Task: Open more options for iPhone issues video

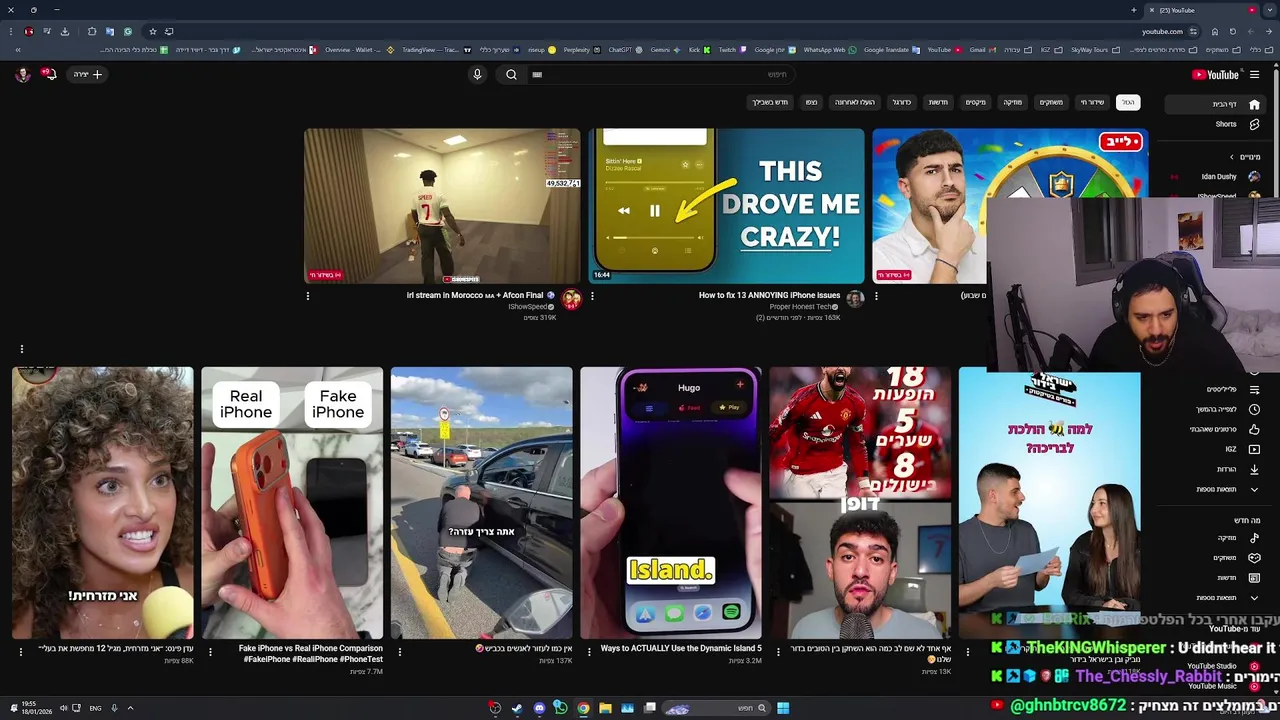Action: (x=592, y=296)
